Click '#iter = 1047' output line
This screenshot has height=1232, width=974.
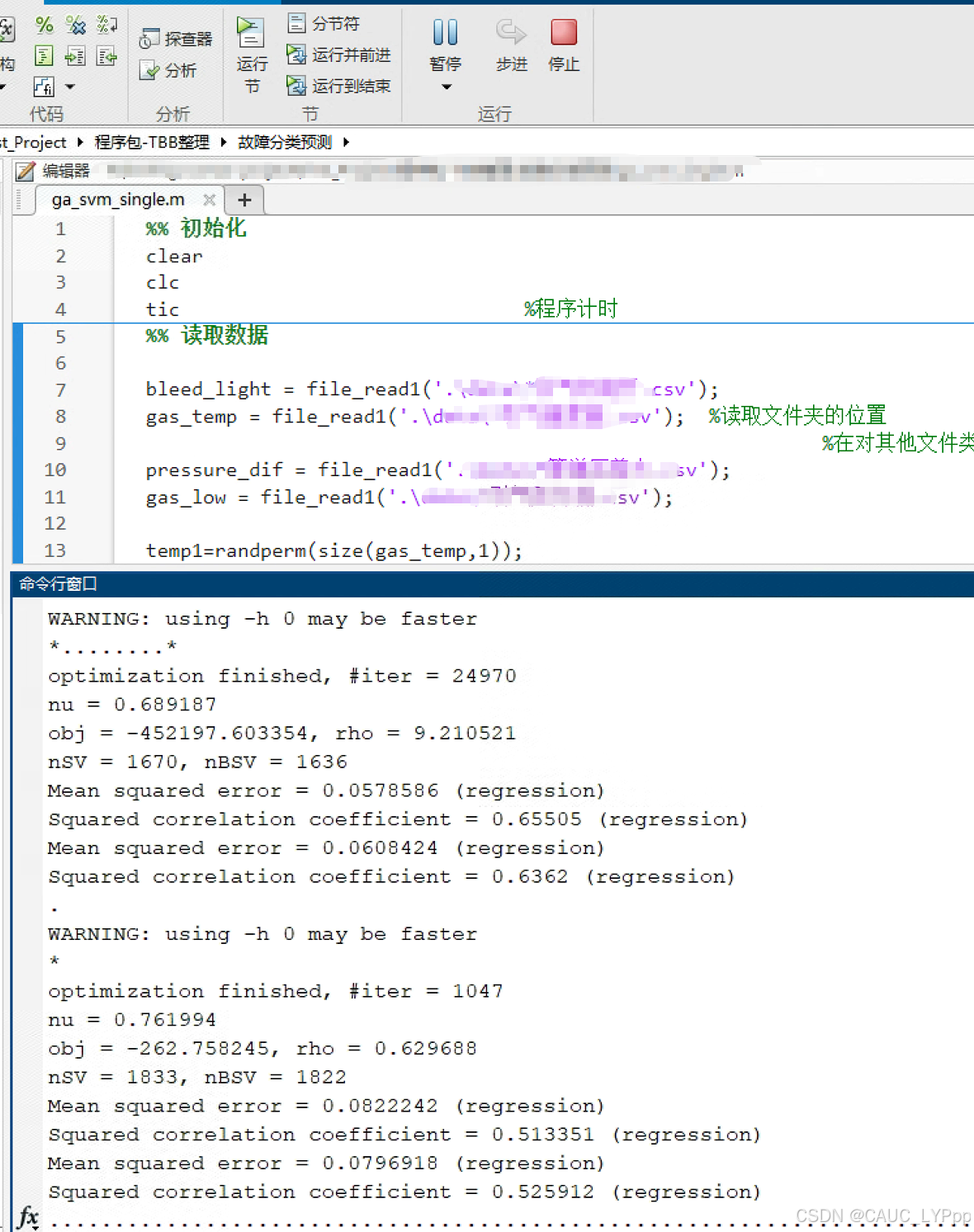(276, 991)
